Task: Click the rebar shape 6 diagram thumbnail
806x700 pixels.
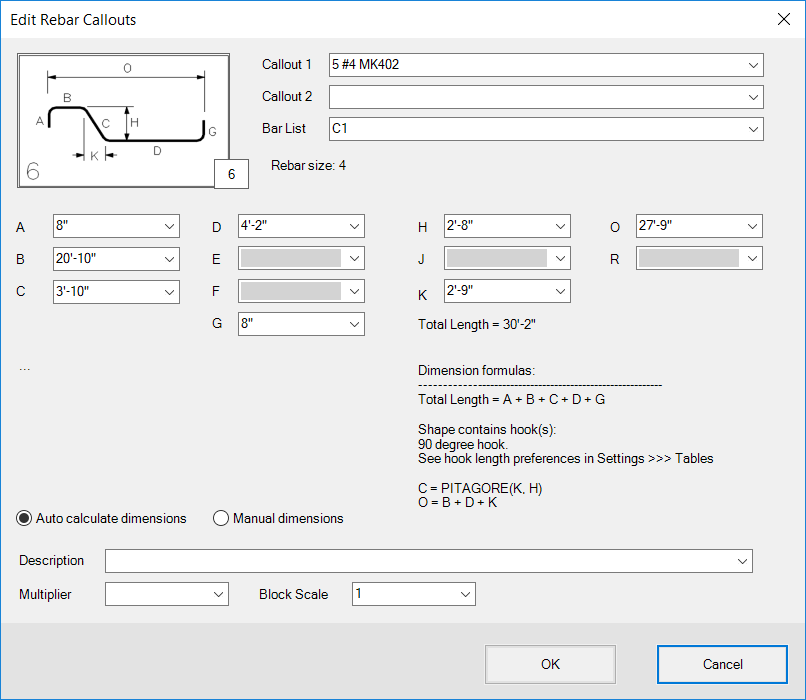Action: point(123,120)
